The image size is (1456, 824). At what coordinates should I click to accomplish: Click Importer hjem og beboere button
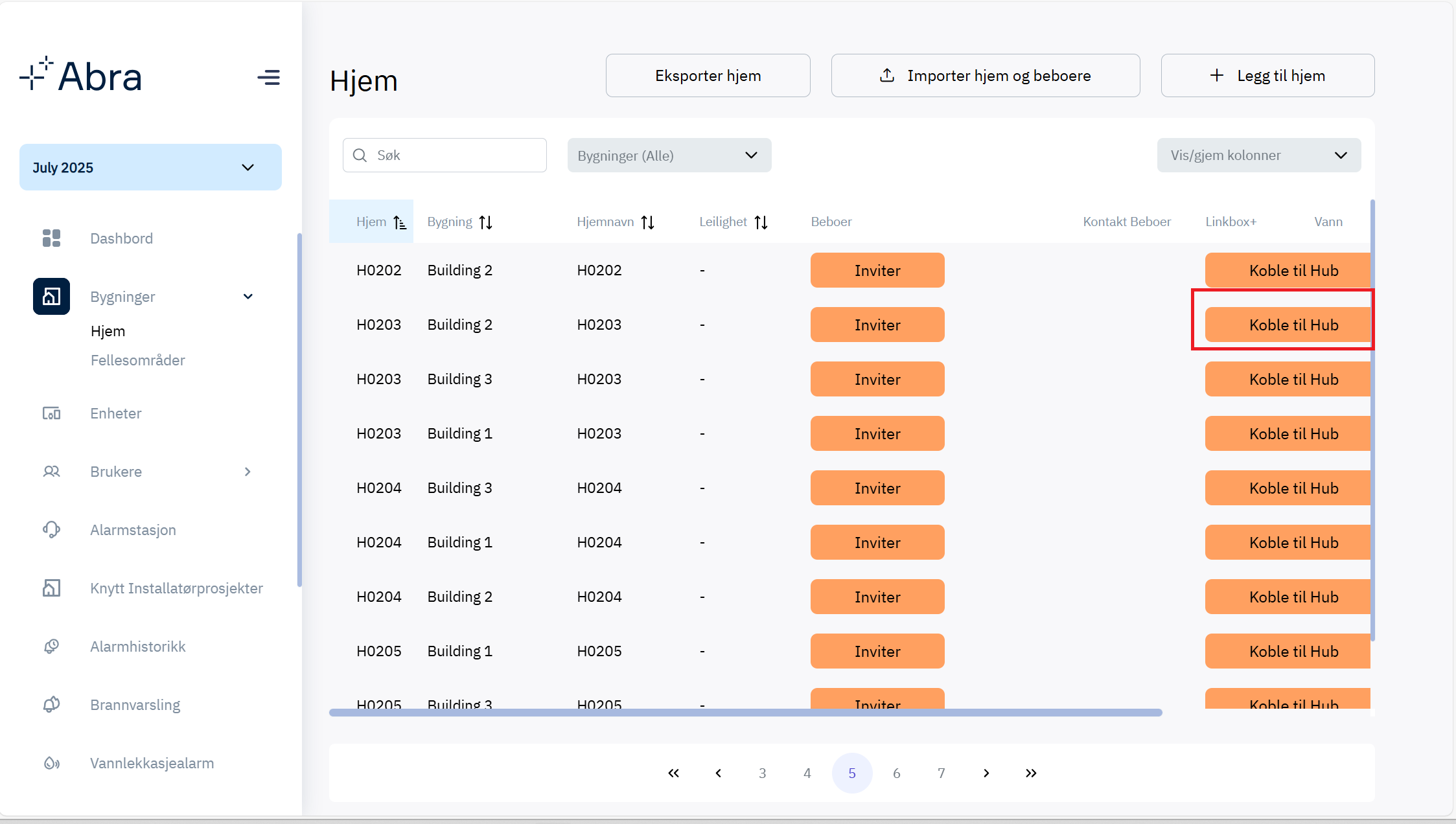[x=986, y=76]
